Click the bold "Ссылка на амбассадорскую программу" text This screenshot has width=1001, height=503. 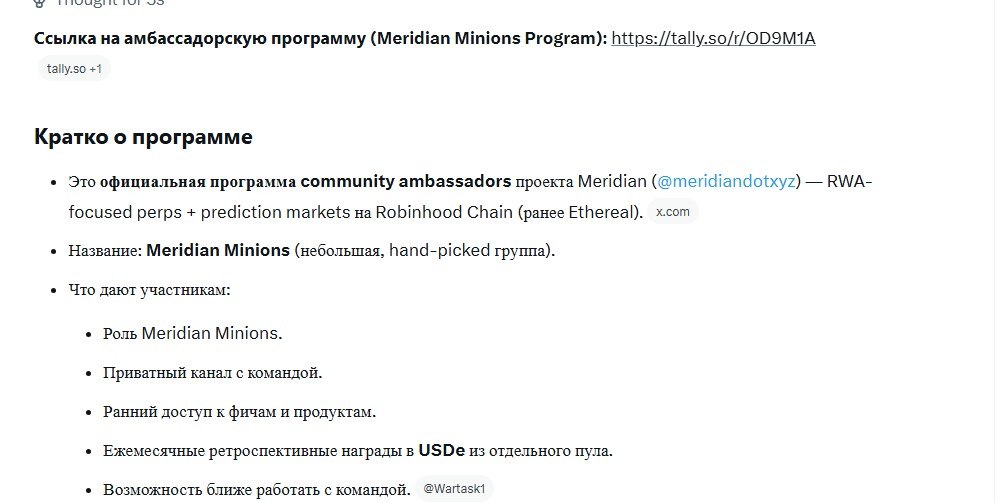point(202,38)
